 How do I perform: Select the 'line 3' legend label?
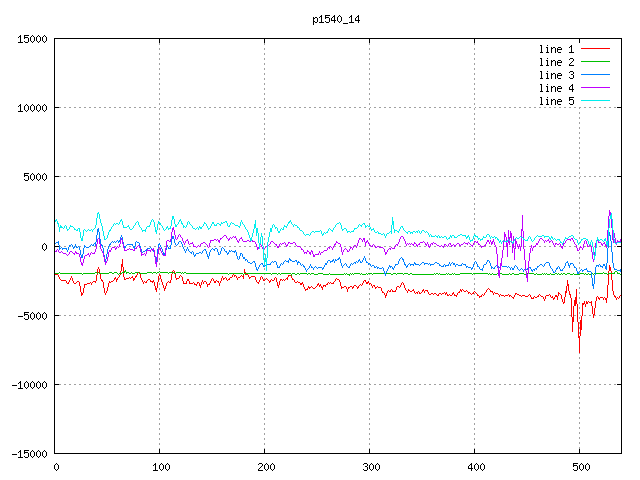tap(556, 75)
